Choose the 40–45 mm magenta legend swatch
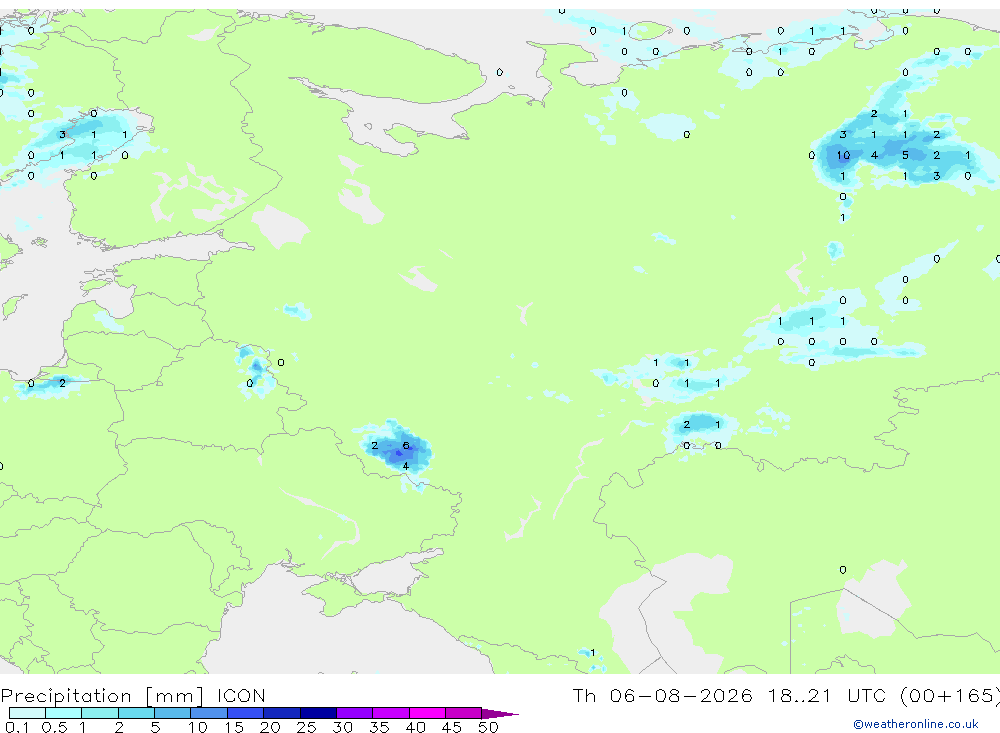The image size is (1000, 733). [x=427, y=713]
